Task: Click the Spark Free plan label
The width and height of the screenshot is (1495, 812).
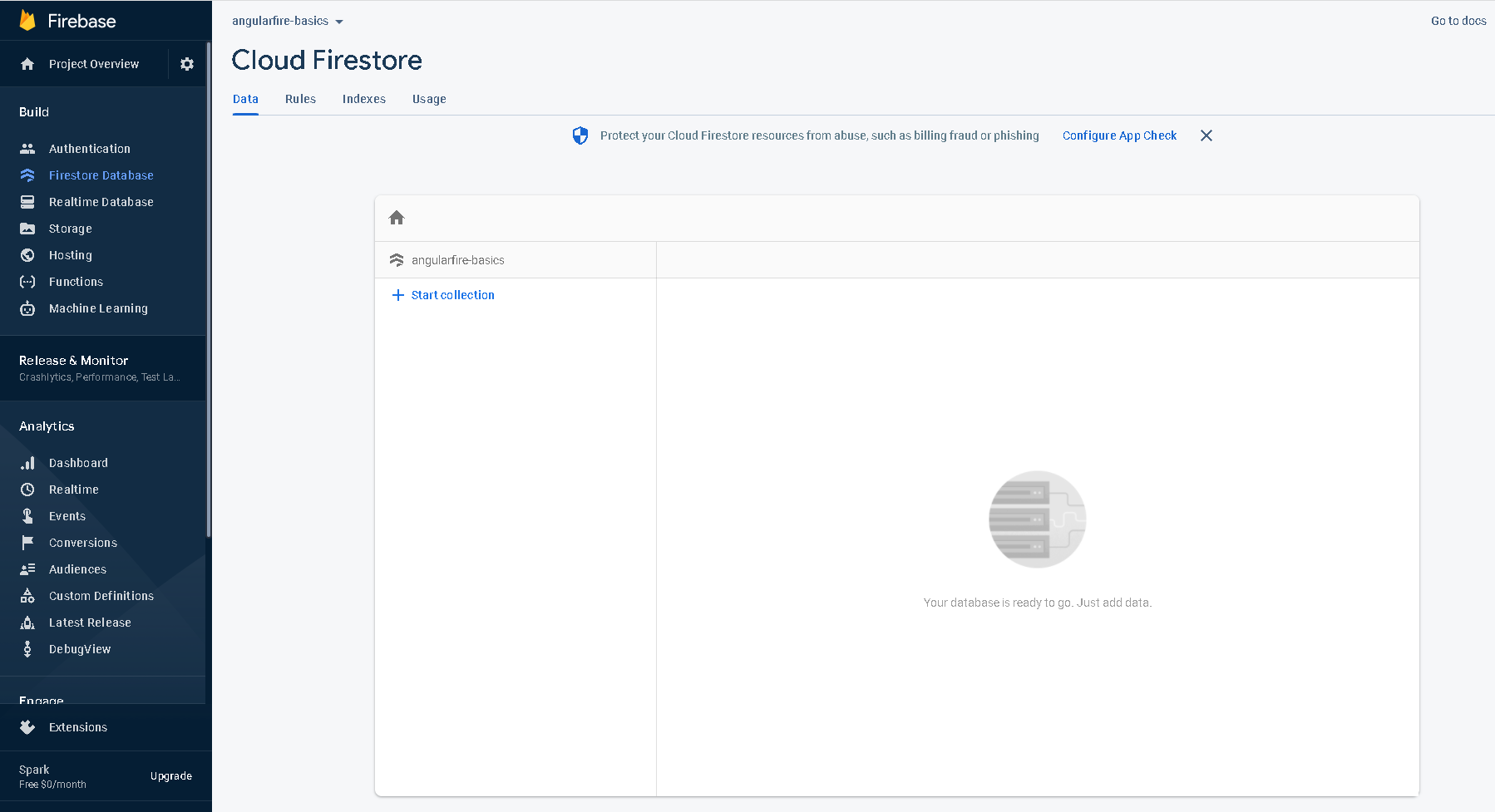Action: pos(52,776)
